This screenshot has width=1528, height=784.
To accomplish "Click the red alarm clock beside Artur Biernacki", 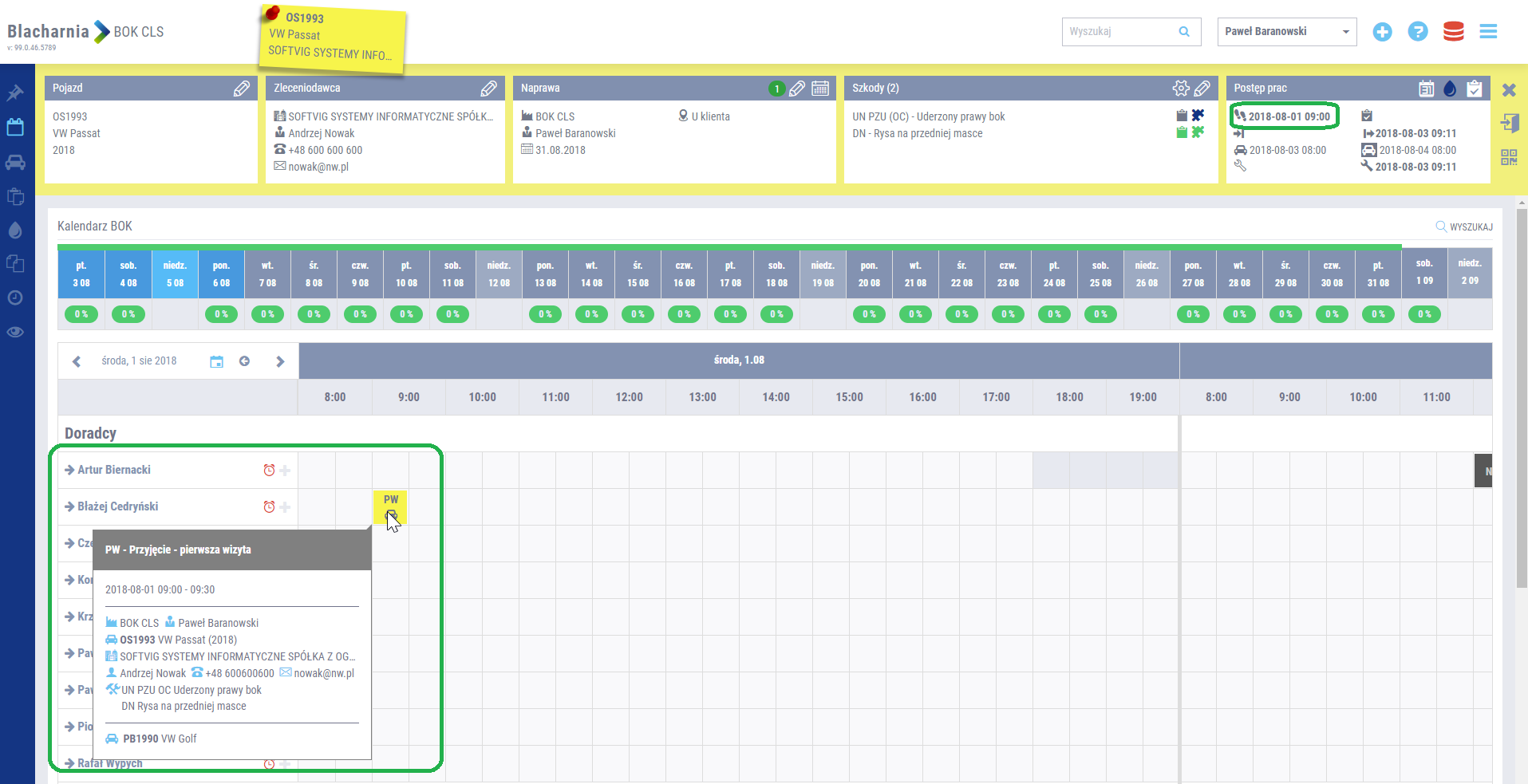I will click(x=269, y=471).
